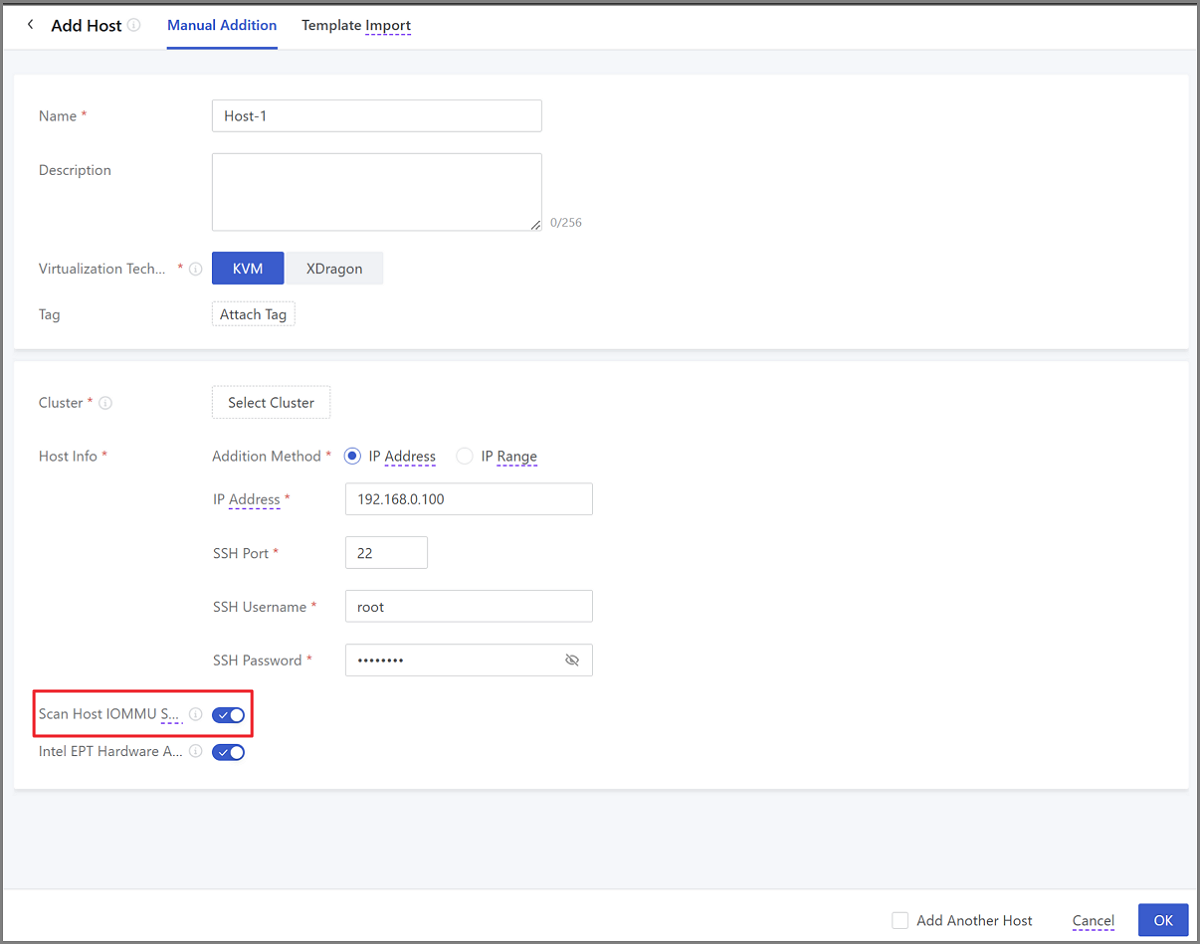Click info icon next to Add Host title
The height and width of the screenshot is (944, 1200).
point(134,25)
